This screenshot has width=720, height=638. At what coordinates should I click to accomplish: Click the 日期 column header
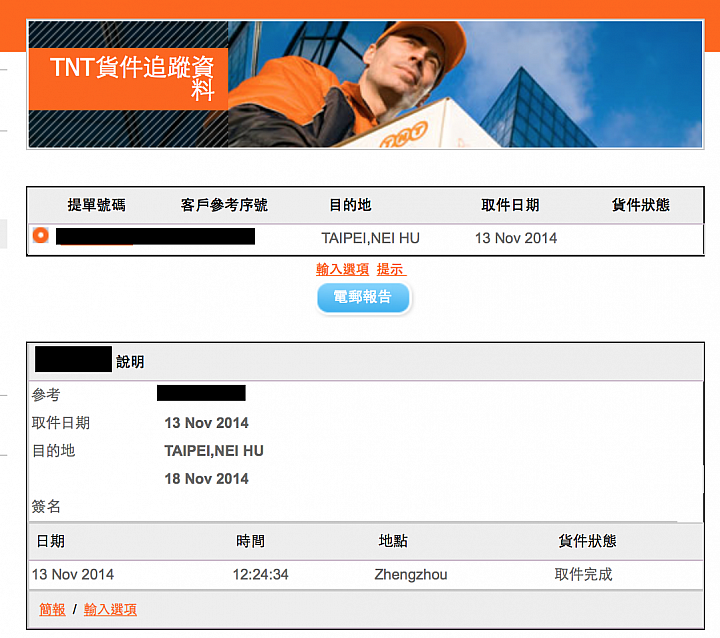51,541
